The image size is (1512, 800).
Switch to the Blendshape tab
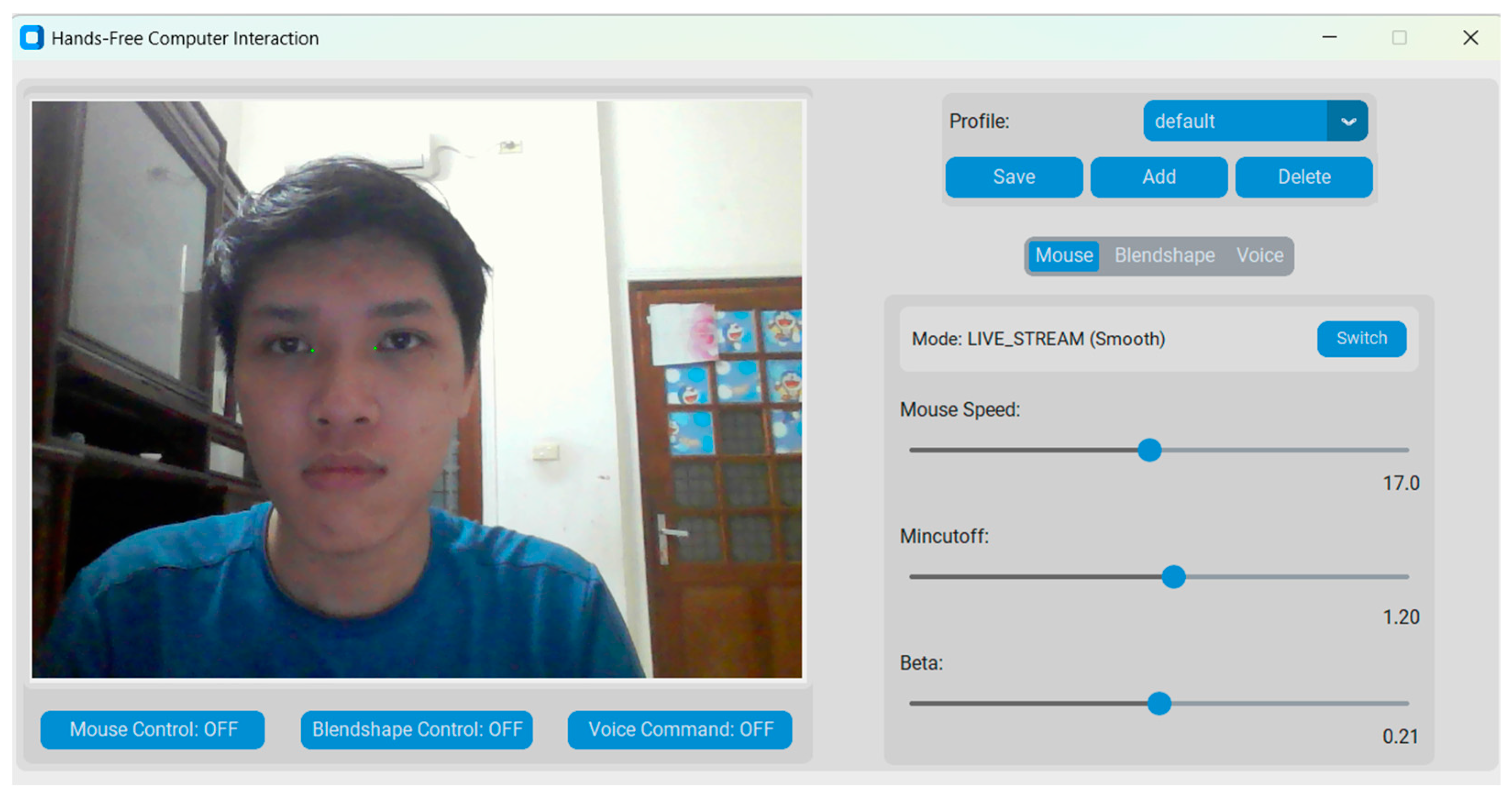coord(1165,255)
